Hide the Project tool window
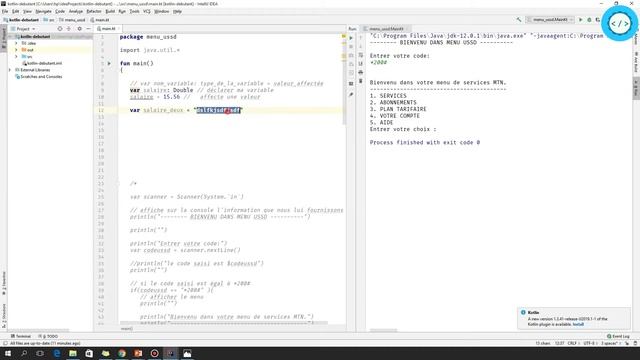Image resolution: width=640 pixels, height=360 pixels. coord(88,29)
